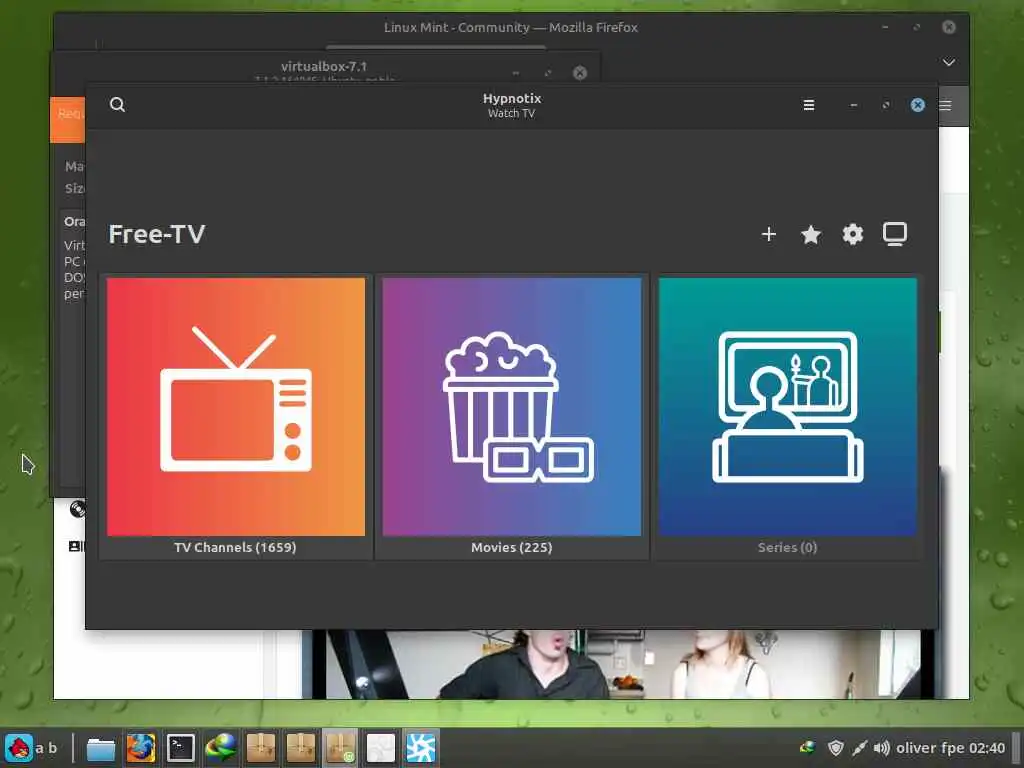Launch Firefox from the taskbar
Image resolution: width=1024 pixels, height=768 pixels.
point(140,748)
